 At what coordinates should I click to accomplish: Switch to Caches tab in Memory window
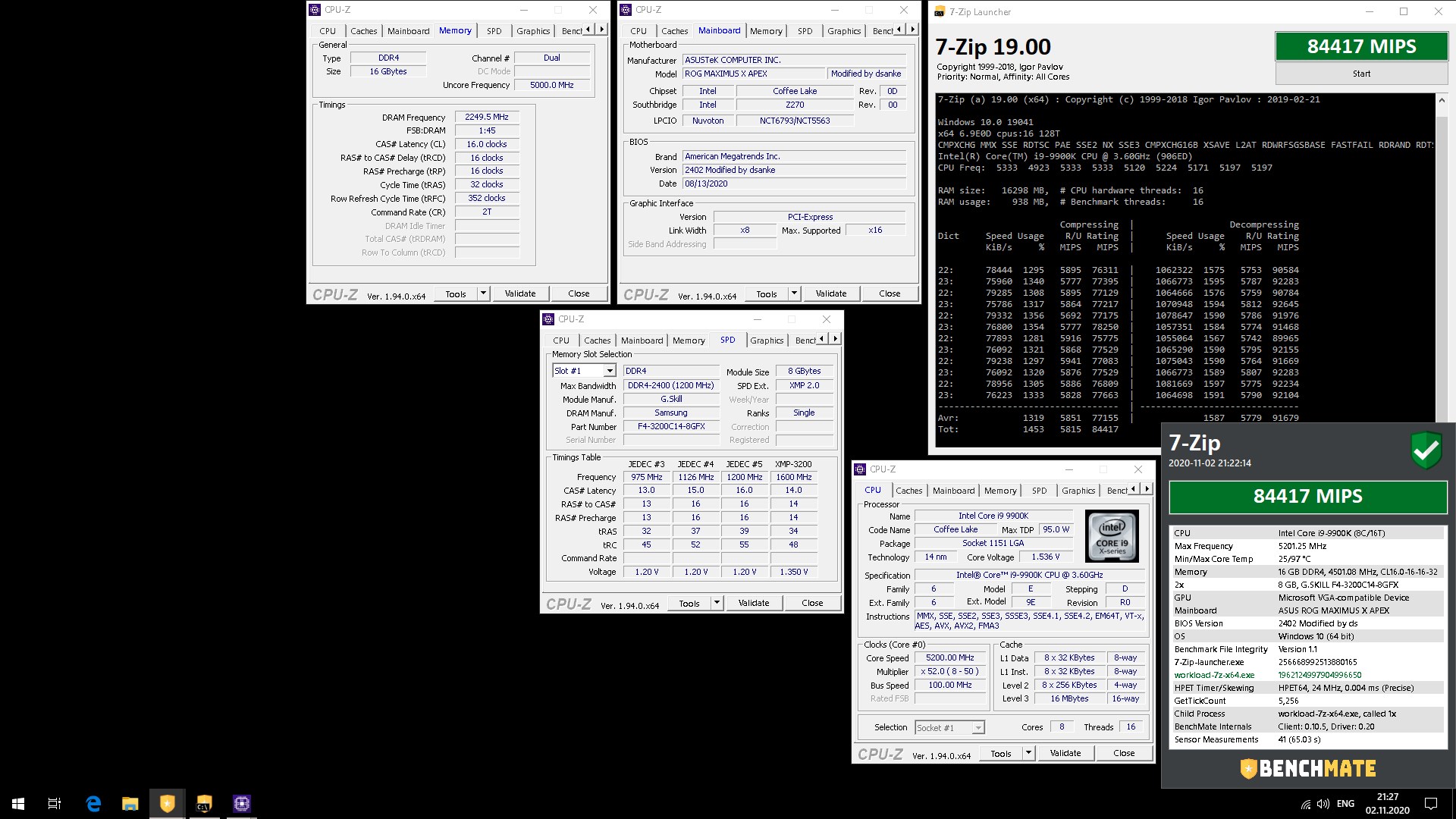click(x=363, y=31)
